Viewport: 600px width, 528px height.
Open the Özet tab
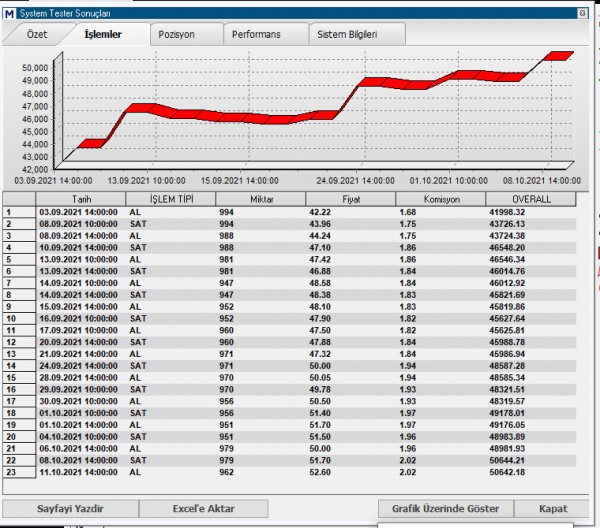[x=37, y=34]
